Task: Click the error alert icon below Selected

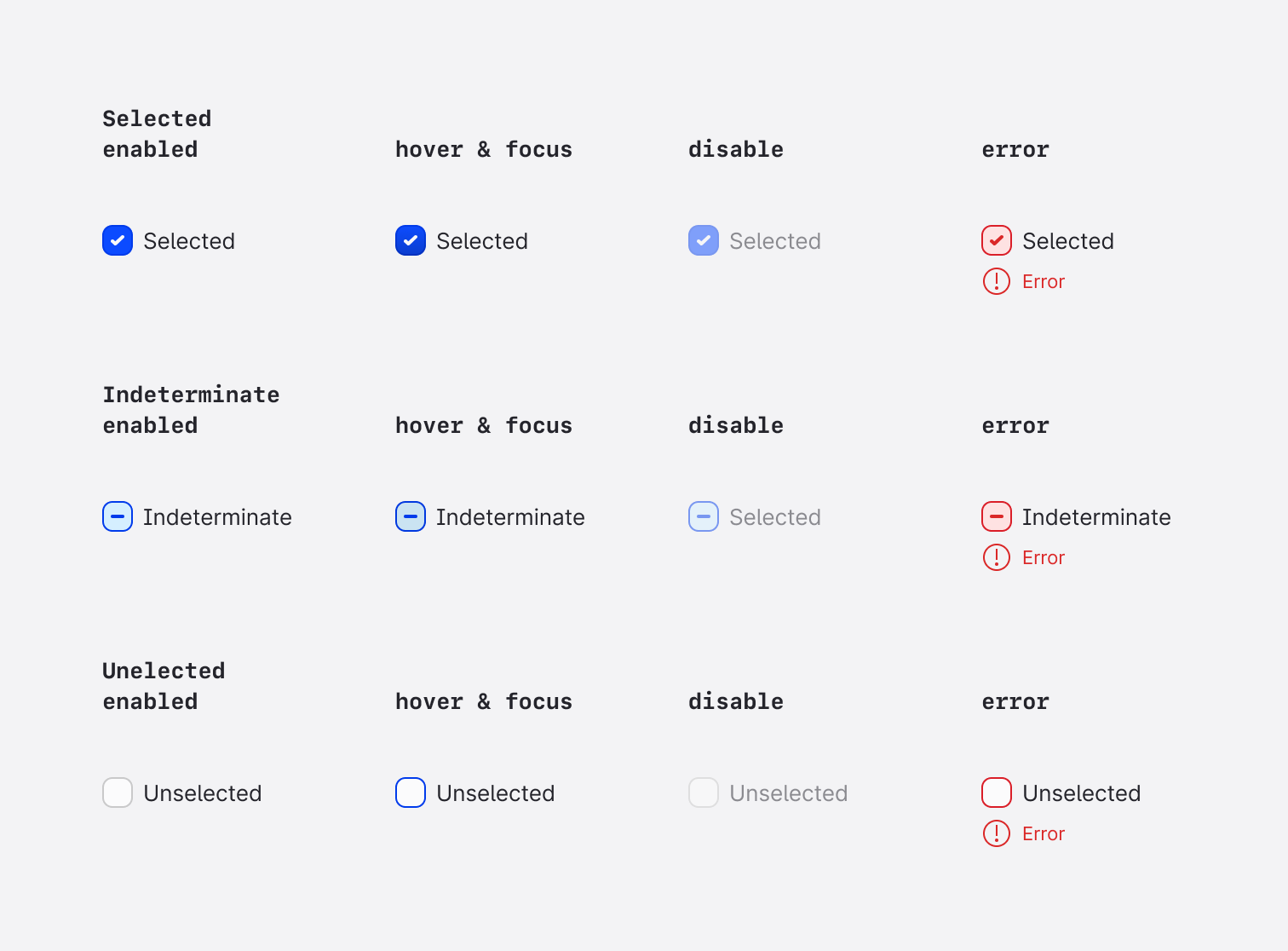Action: coord(997,281)
